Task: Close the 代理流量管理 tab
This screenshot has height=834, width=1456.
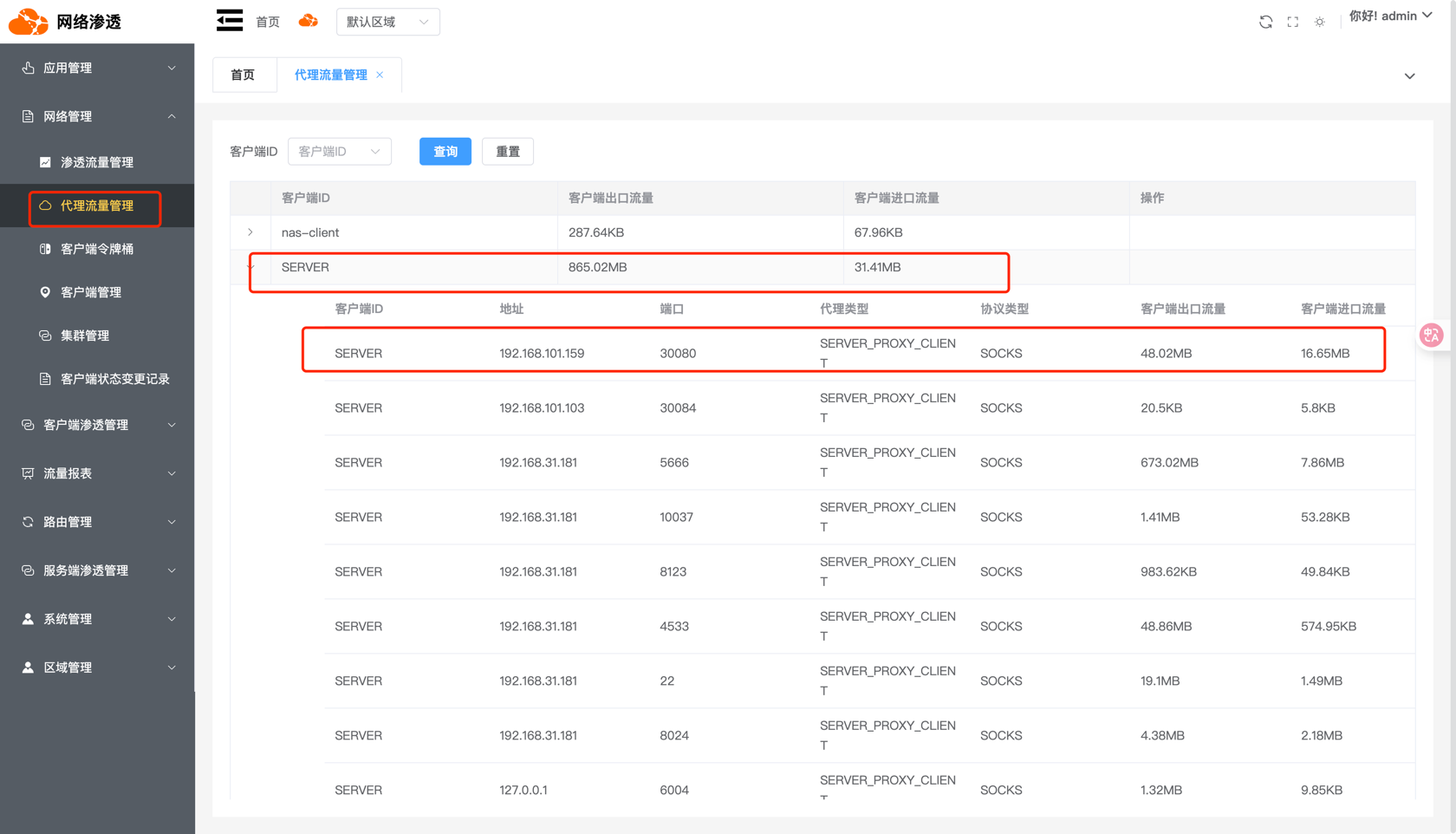Action: (x=379, y=75)
